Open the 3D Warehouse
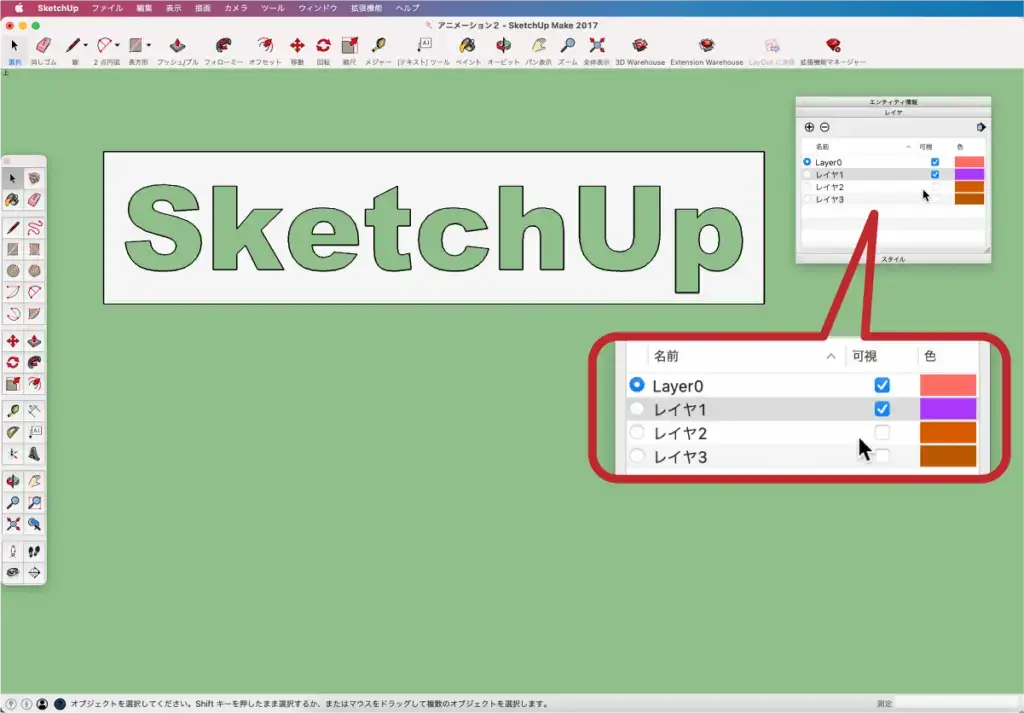Screen dimensions: 1024x713 [639, 46]
